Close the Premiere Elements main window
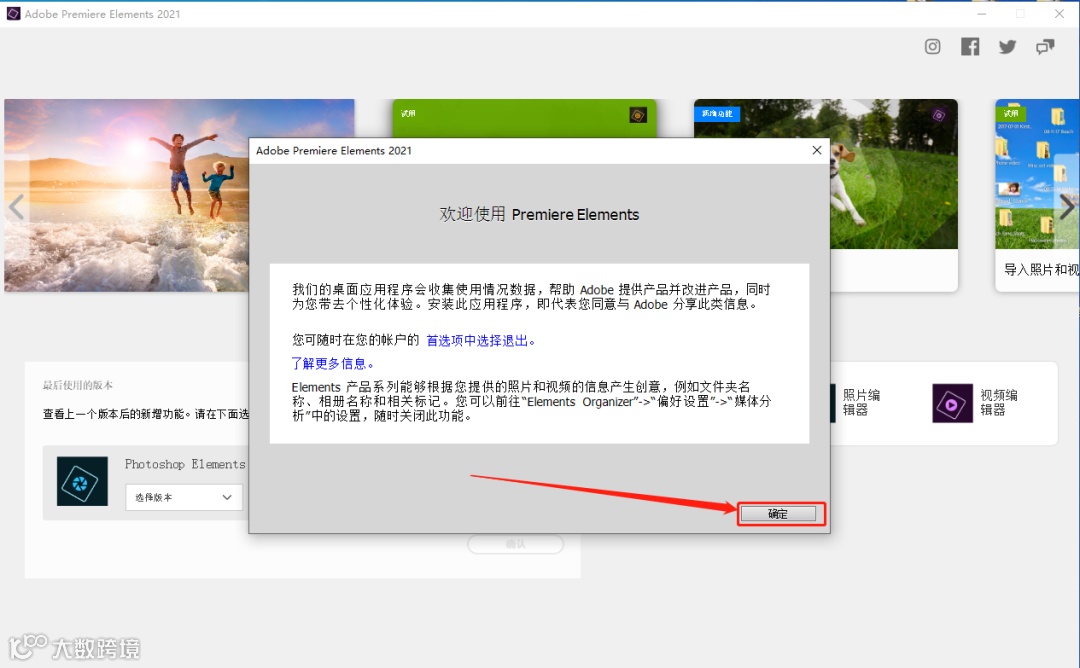This screenshot has height=668, width=1080. click(x=1059, y=14)
